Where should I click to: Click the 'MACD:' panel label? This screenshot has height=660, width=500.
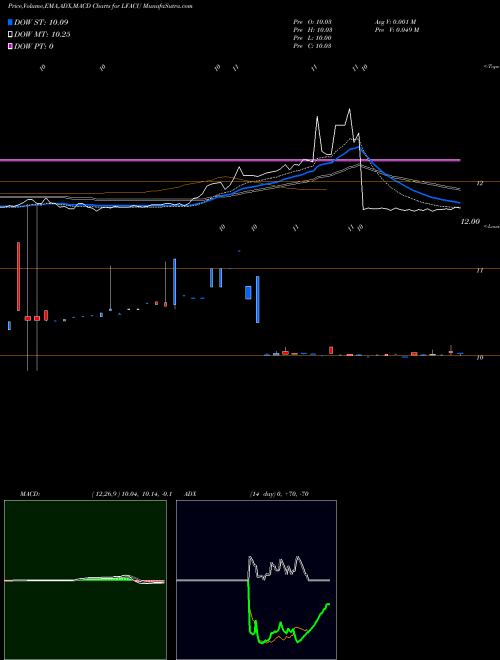point(30,494)
